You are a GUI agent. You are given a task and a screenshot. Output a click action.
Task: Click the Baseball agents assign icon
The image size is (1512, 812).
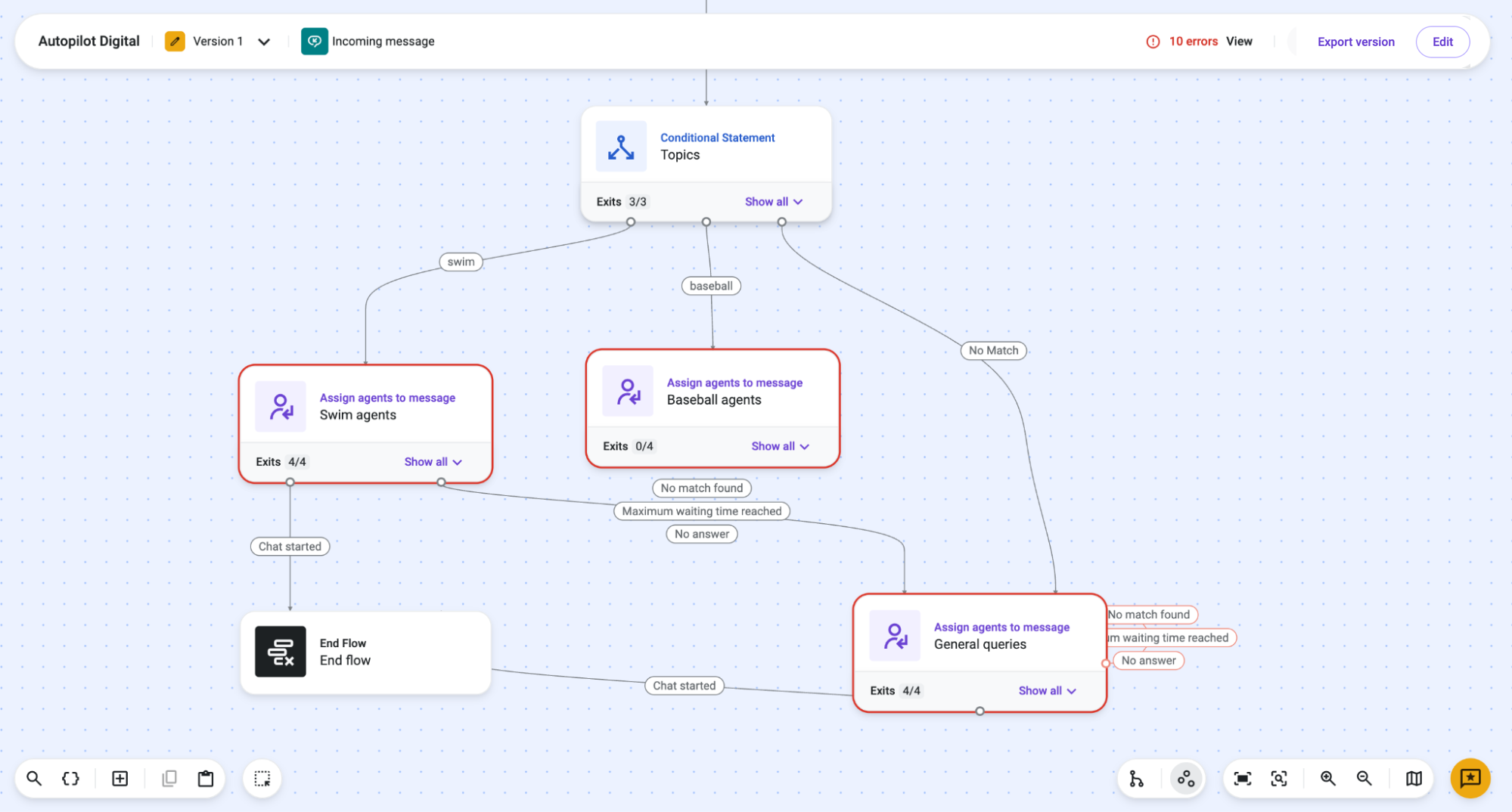coord(628,391)
